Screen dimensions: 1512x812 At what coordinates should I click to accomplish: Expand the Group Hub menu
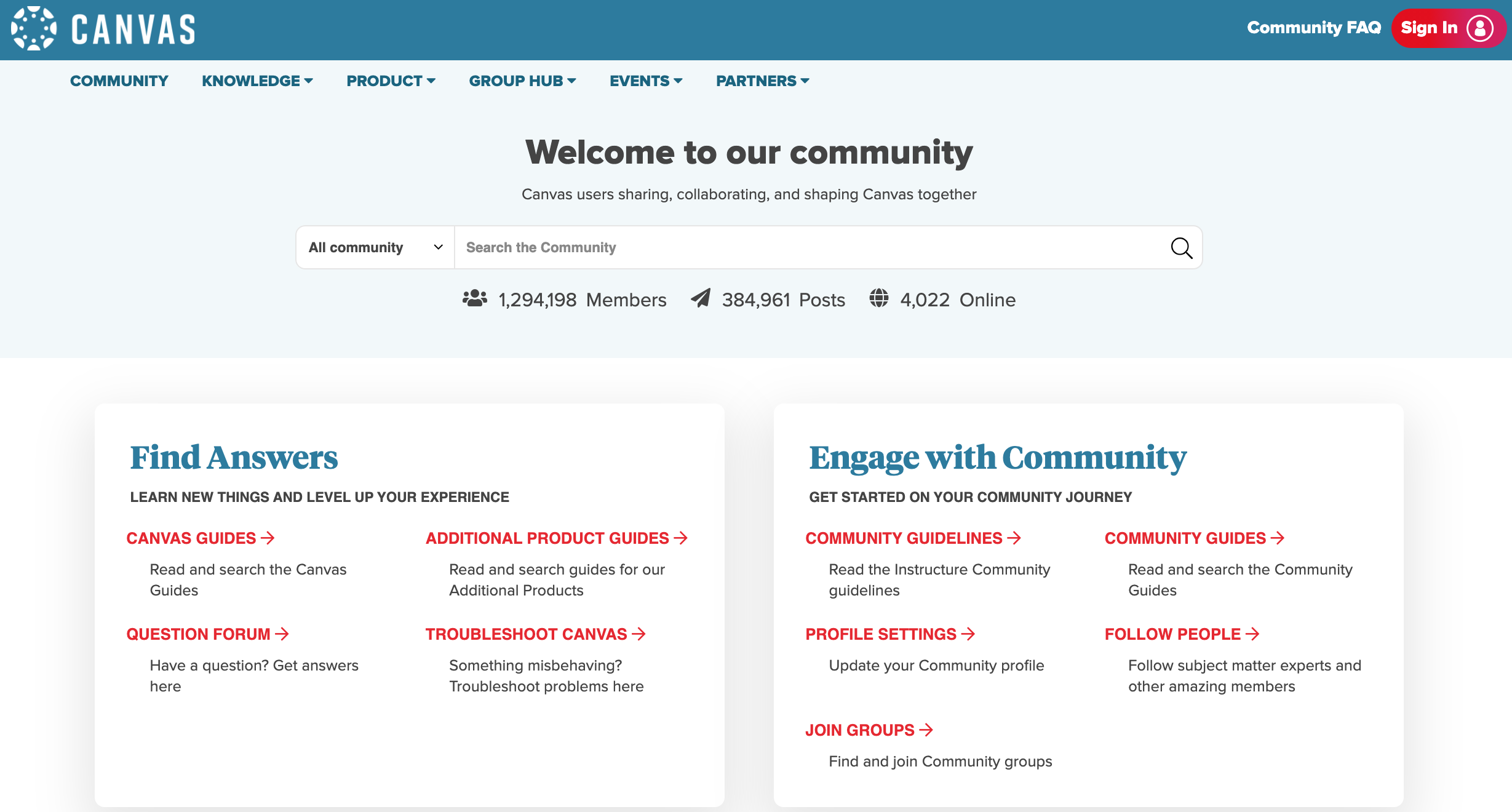tap(522, 81)
